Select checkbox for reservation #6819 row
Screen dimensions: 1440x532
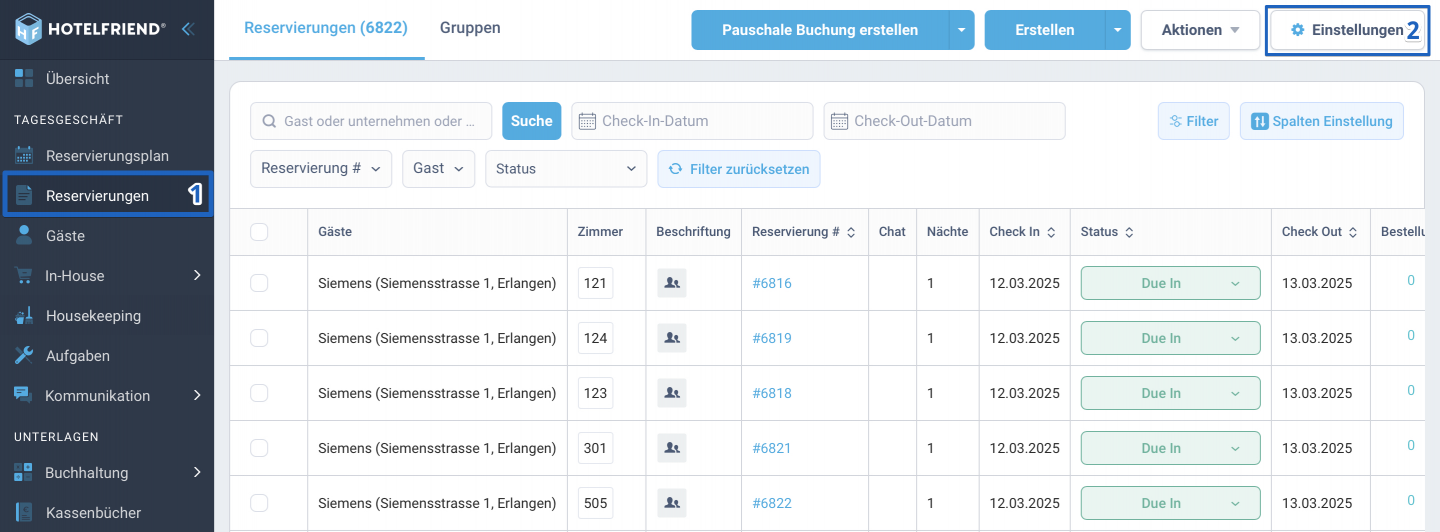259,338
